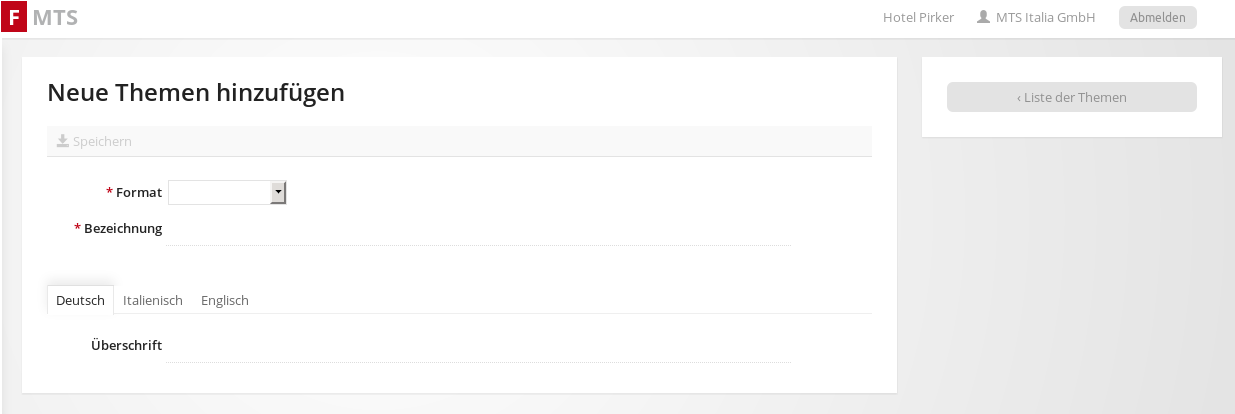
Task: Open the Format combo box field
Action: coord(220,192)
